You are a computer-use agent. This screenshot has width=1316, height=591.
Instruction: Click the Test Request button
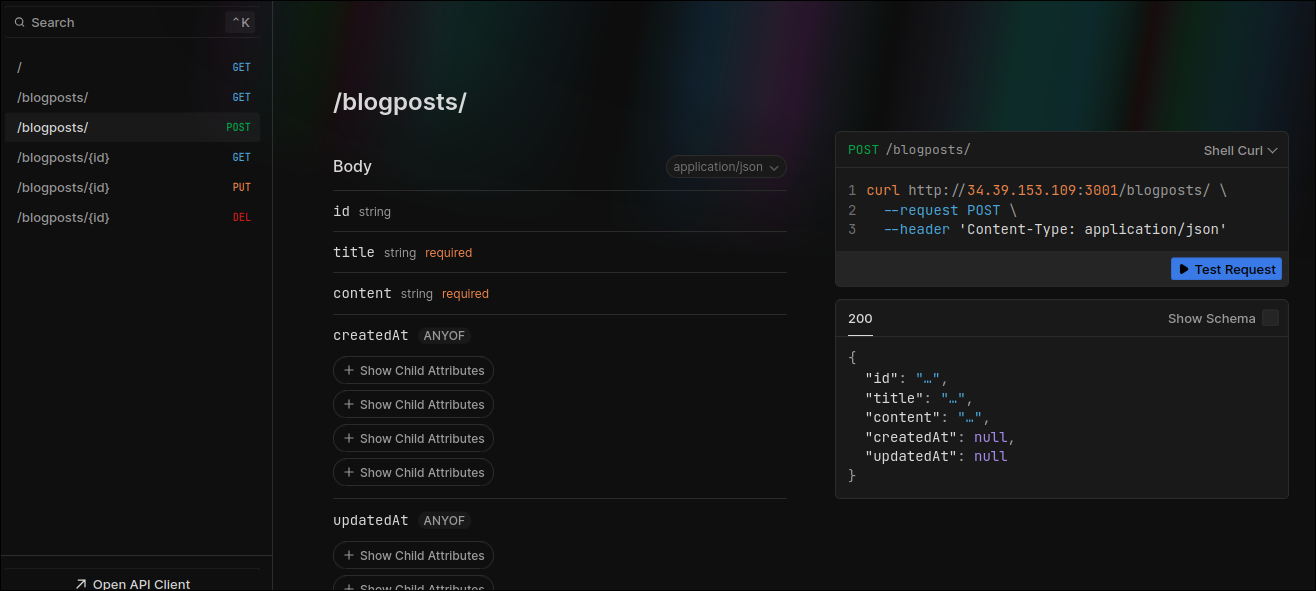click(x=1226, y=269)
